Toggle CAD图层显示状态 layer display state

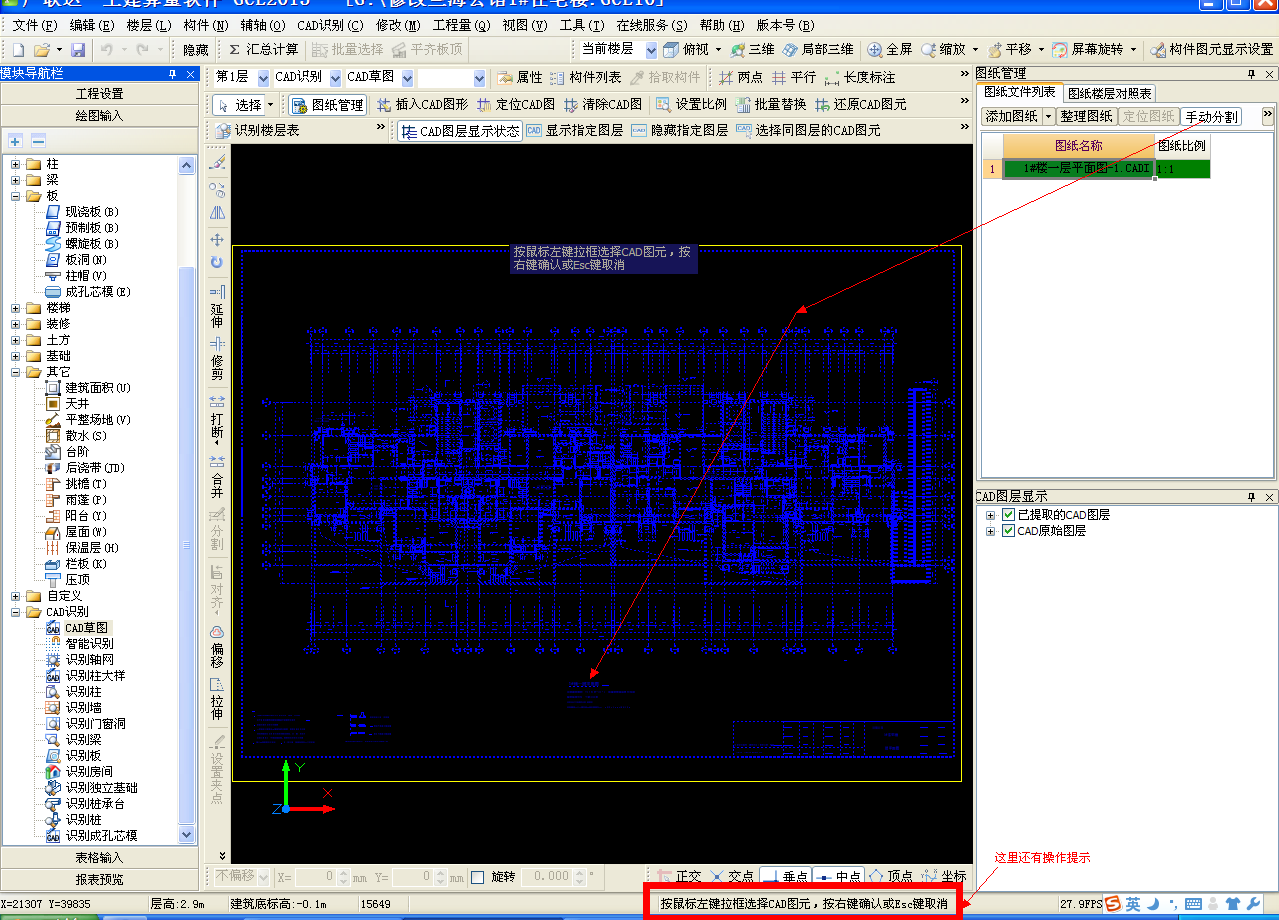[460, 131]
